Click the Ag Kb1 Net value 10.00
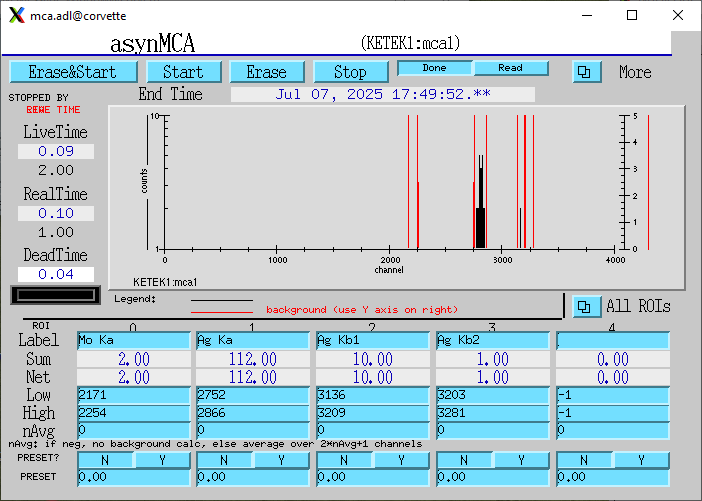702x501 pixels. coord(373,377)
